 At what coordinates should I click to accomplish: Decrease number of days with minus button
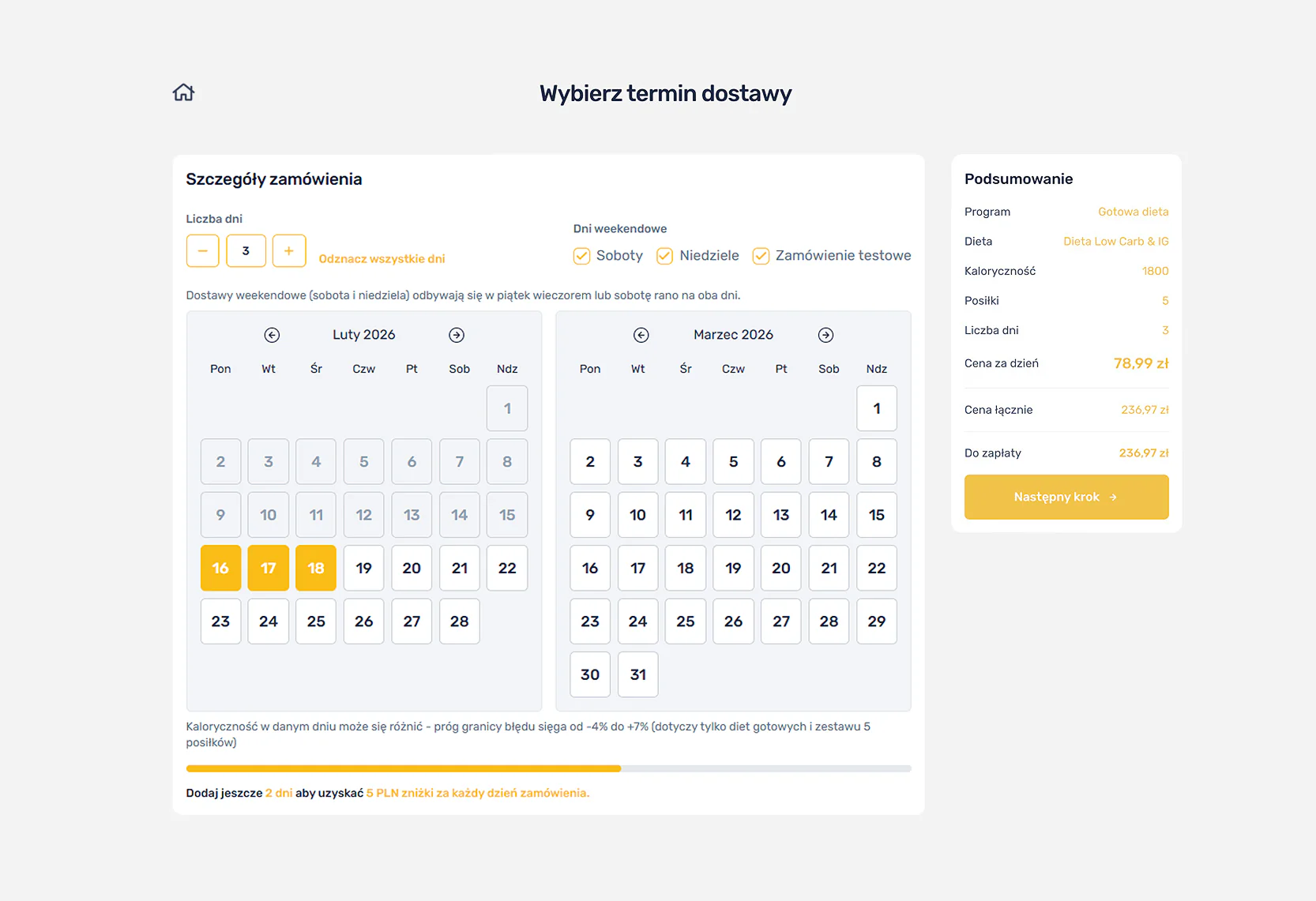coord(203,251)
